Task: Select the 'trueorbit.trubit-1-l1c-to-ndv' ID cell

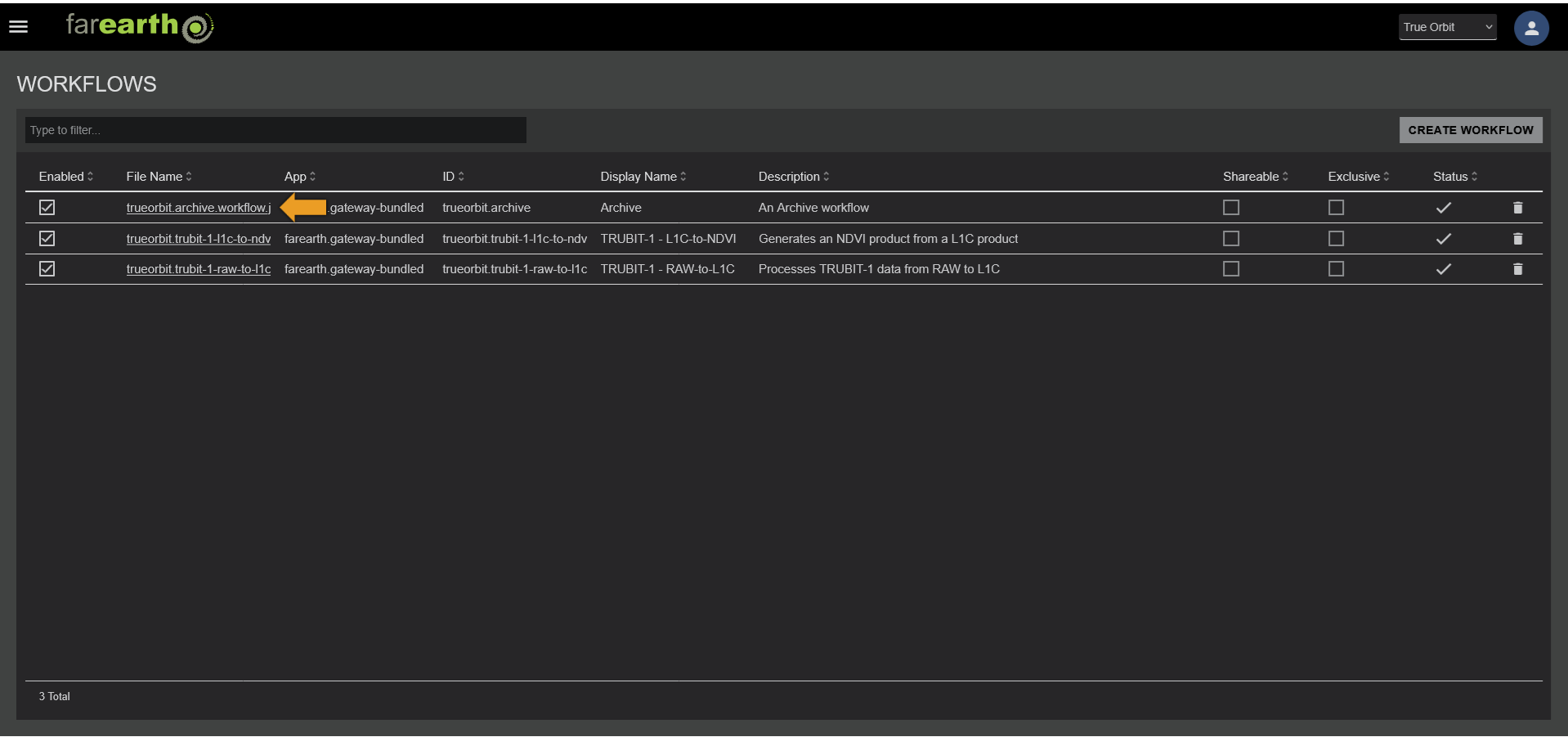Action: [x=515, y=239]
